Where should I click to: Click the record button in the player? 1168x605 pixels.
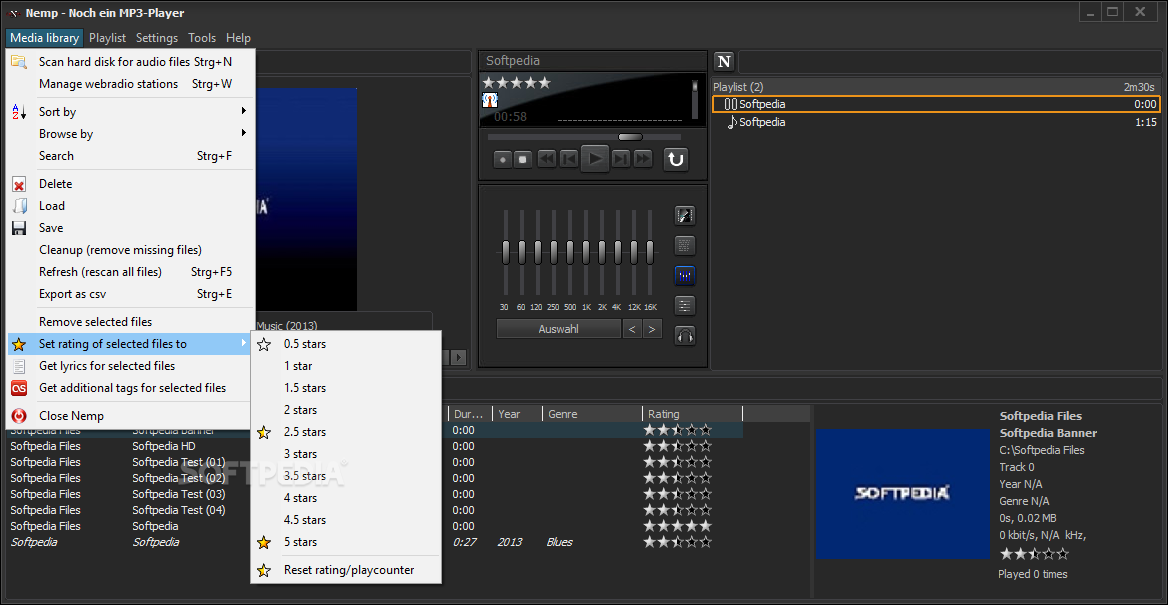(503, 159)
